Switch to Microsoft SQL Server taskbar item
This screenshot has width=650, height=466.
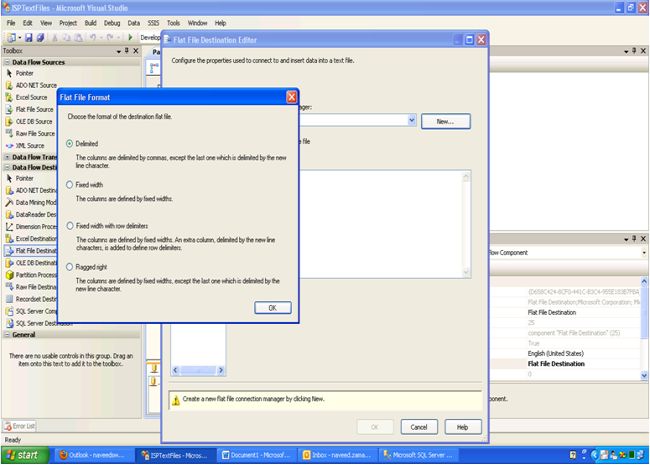[x=419, y=455]
